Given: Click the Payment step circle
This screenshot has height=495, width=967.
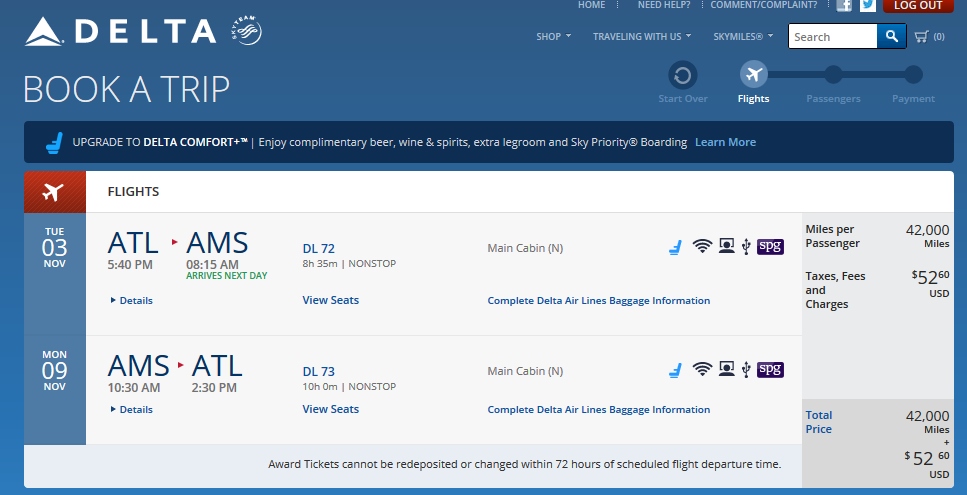Looking at the screenshot, I should click(913, 75).
